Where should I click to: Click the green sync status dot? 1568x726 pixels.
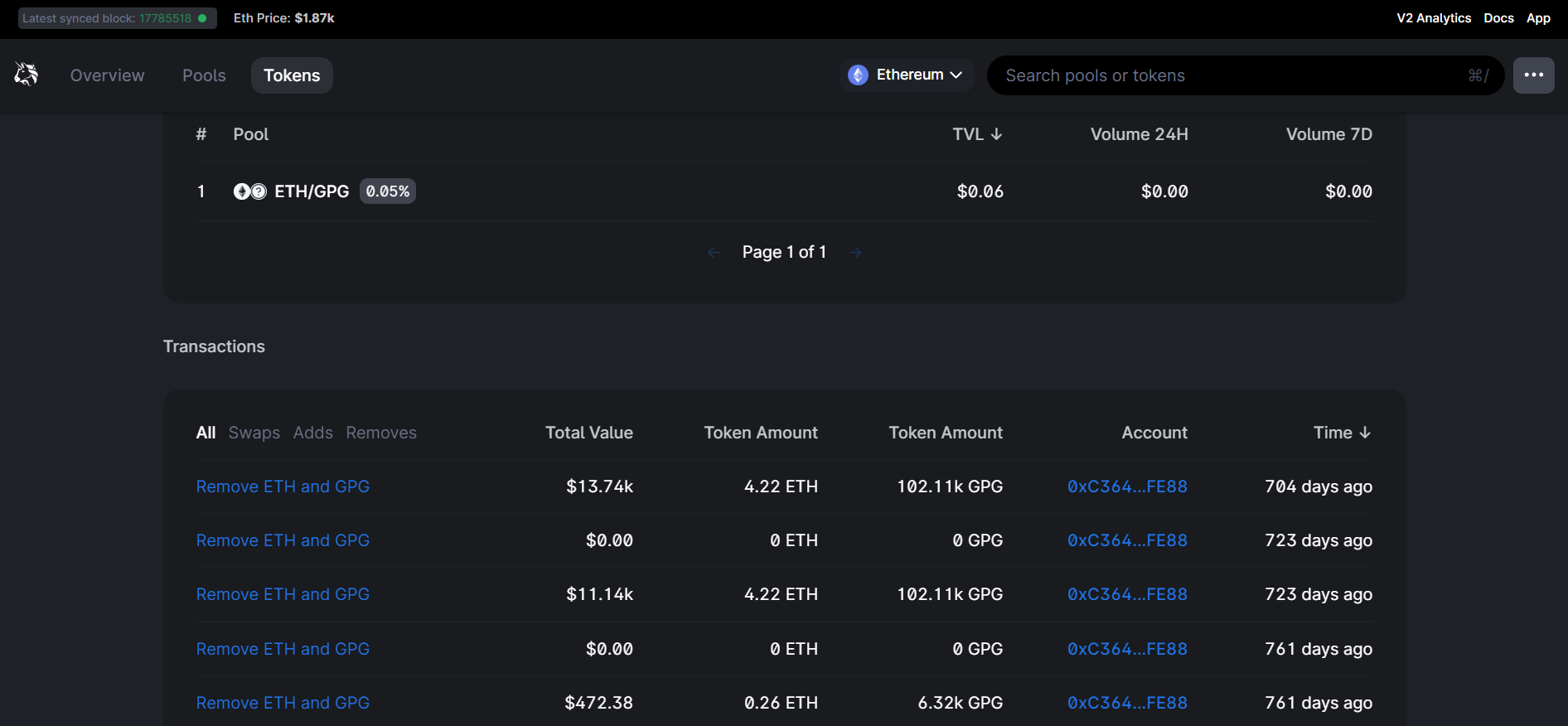click(202, 18)
